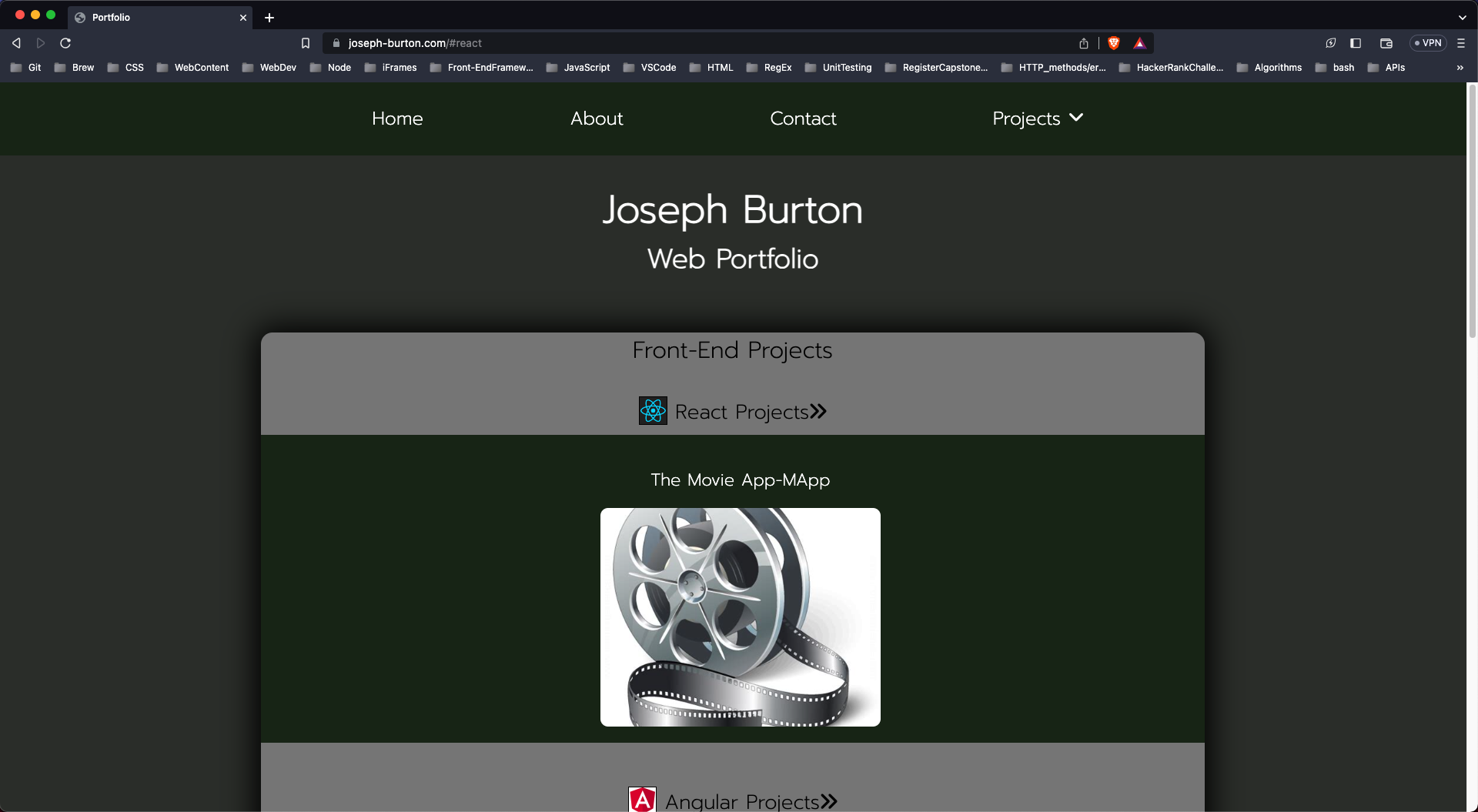This screenshot has height=812, width=1478.
Task: Open the WebContent bookmark folder
Action: (x=192, y=68)
